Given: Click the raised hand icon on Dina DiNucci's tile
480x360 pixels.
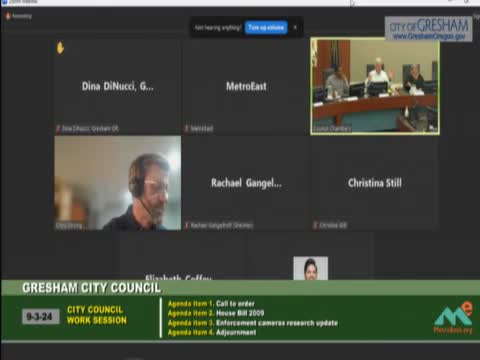Looking at the screenshot, I should pos(60,48).
